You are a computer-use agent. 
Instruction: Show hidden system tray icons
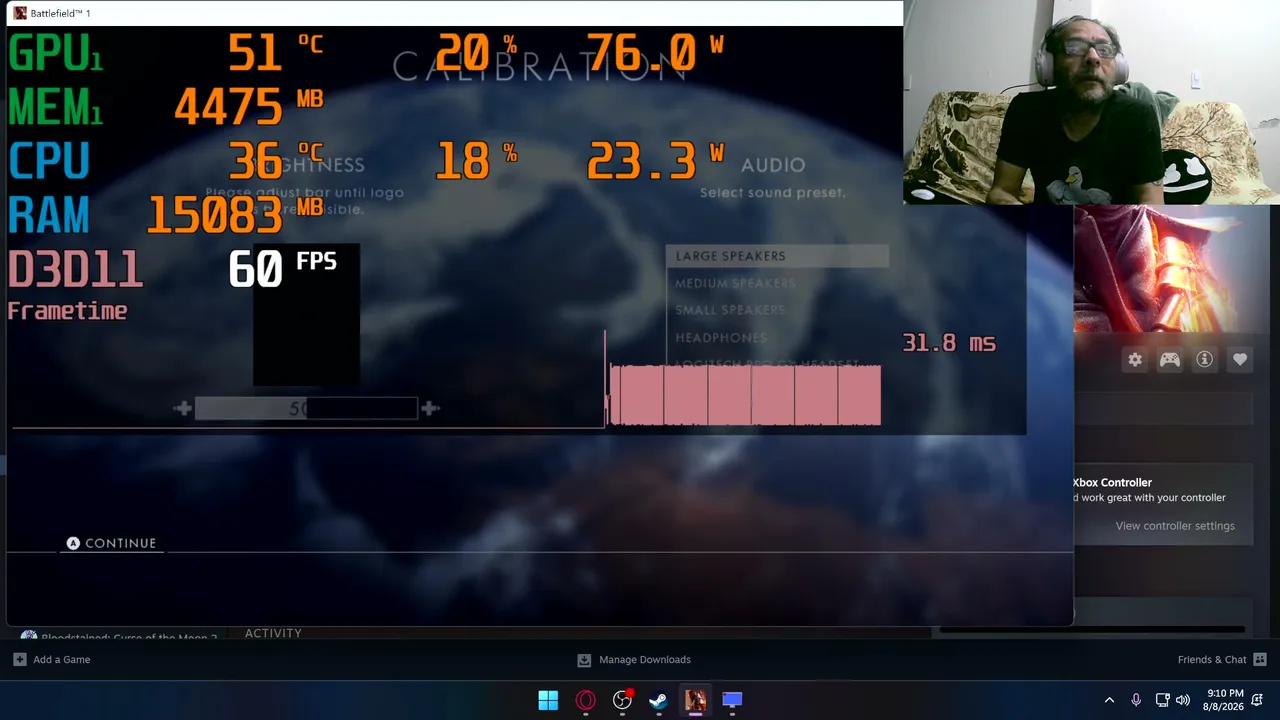click(x=1109, y=700)
